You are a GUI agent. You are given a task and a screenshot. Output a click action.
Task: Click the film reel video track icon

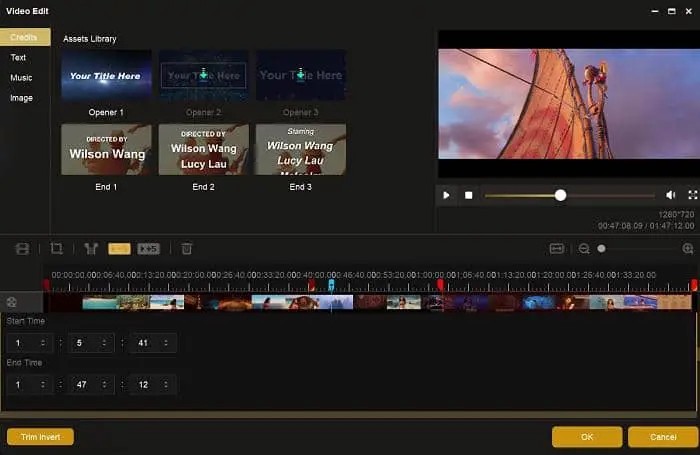point(12,302)
